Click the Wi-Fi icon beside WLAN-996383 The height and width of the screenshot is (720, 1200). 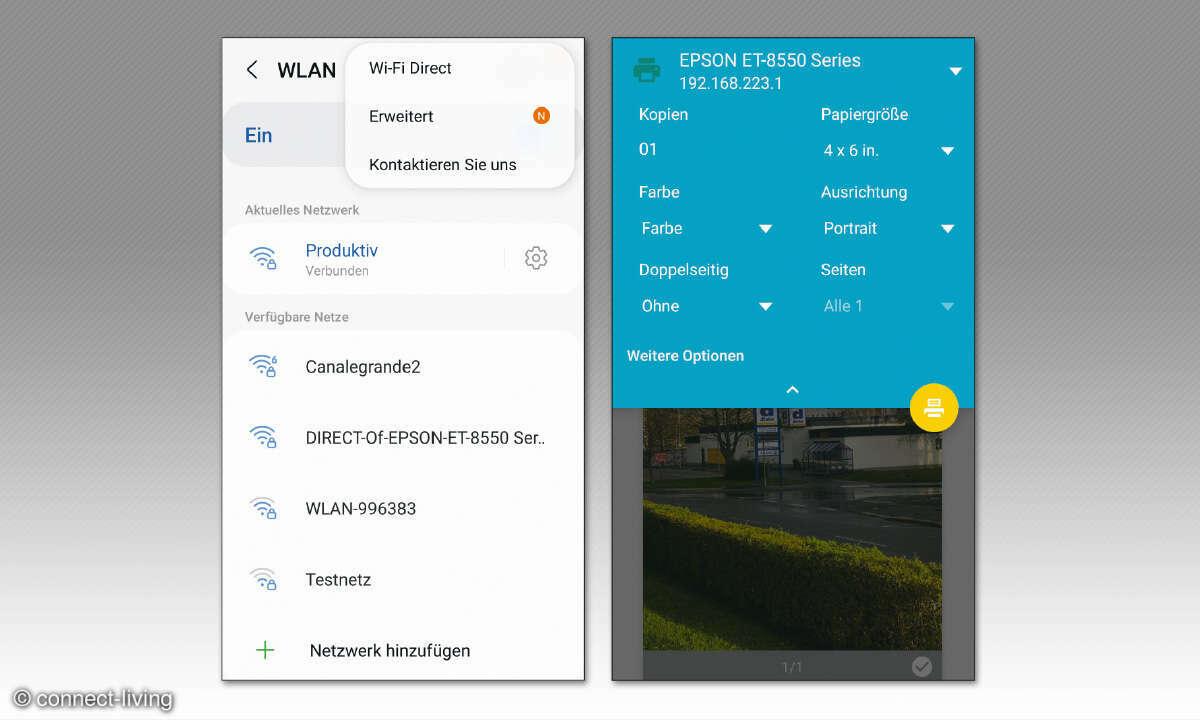(x=263, y=508)
